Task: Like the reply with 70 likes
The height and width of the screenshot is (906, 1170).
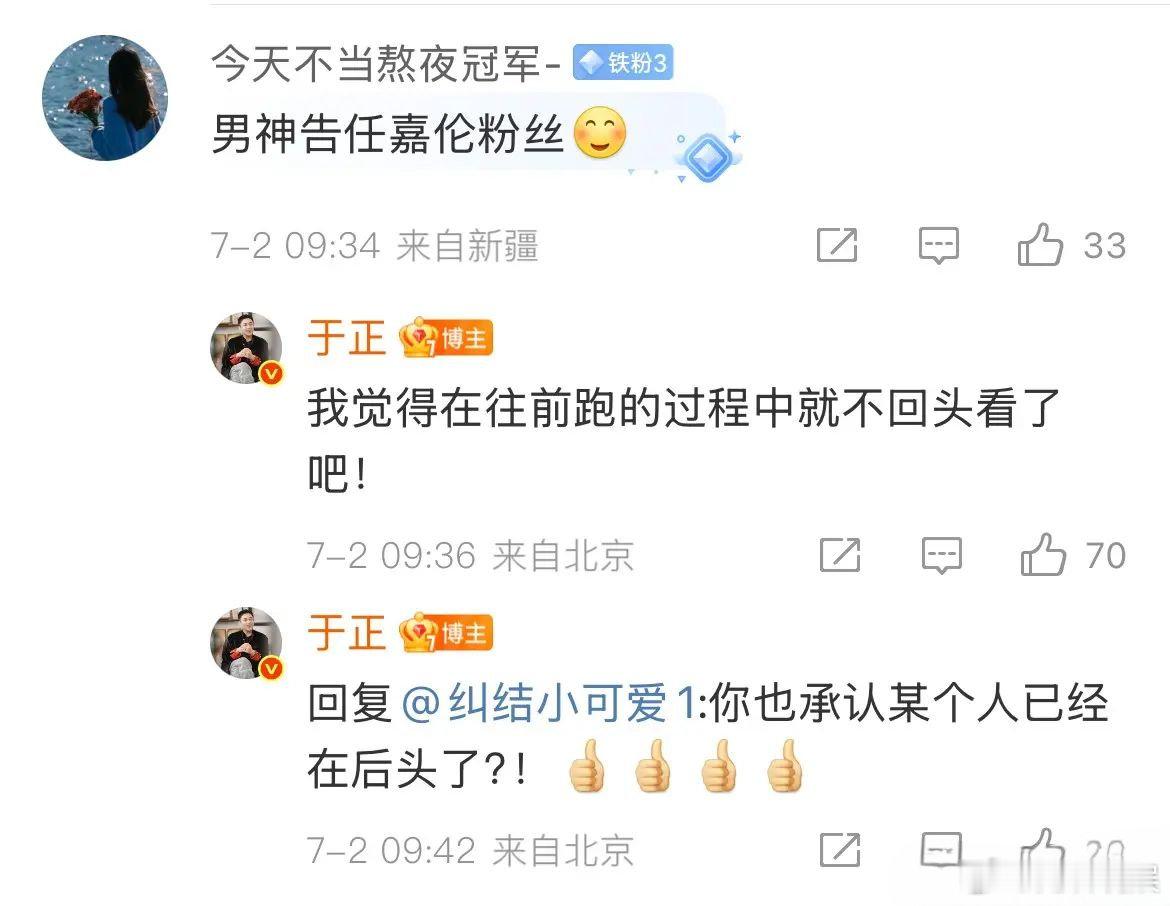Action: coord(1042,554)
